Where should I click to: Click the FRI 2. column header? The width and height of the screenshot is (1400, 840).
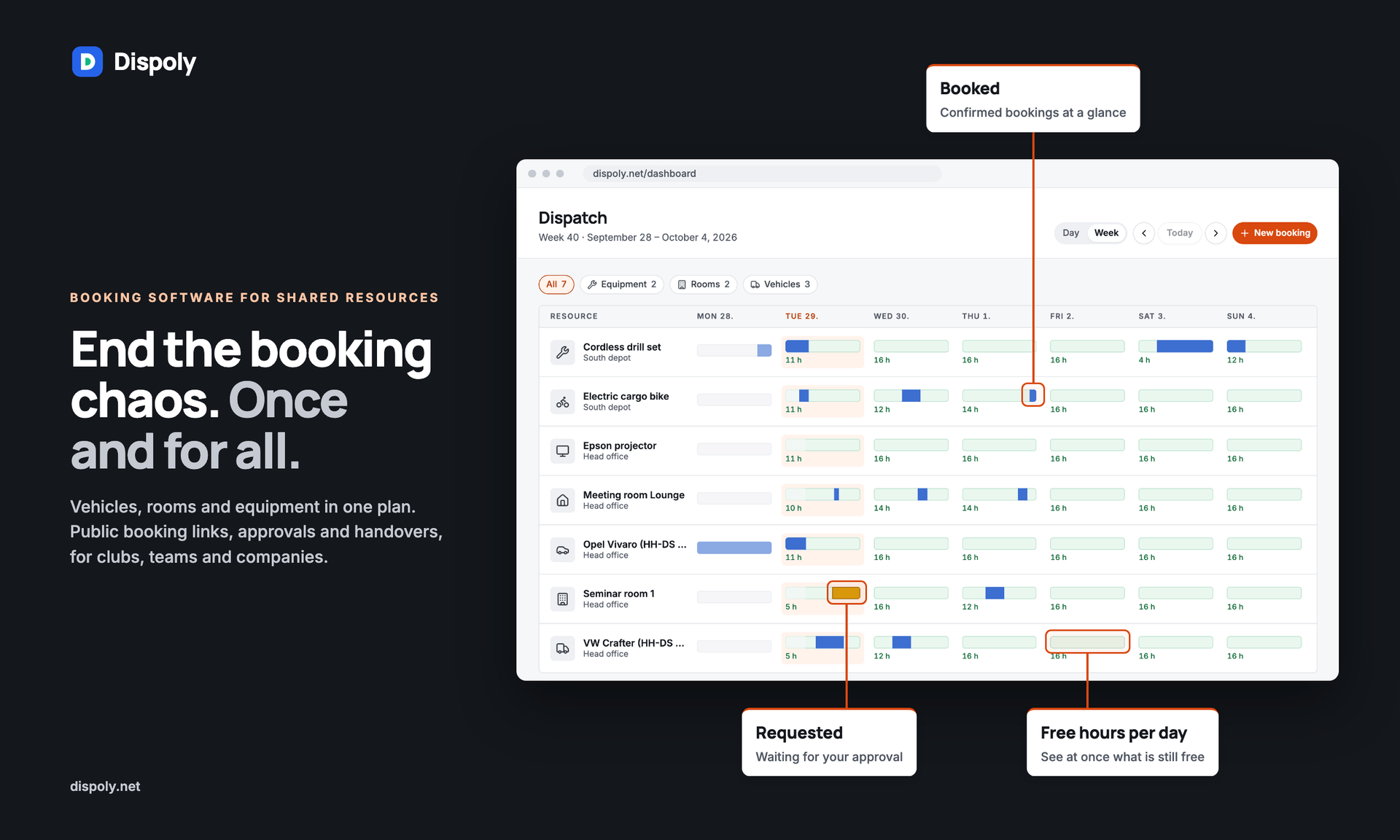1062,316
